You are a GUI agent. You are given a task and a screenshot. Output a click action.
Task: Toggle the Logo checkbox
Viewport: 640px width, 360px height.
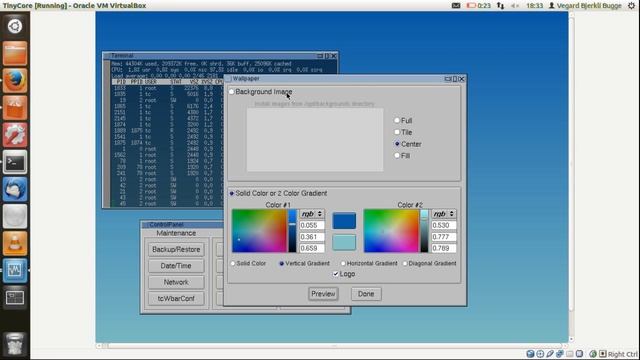pos(336,274)
